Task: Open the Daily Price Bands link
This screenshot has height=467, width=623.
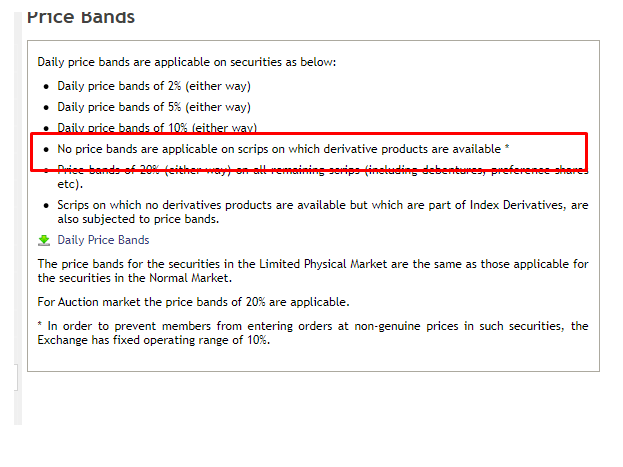Action: [x=103, y=240]
